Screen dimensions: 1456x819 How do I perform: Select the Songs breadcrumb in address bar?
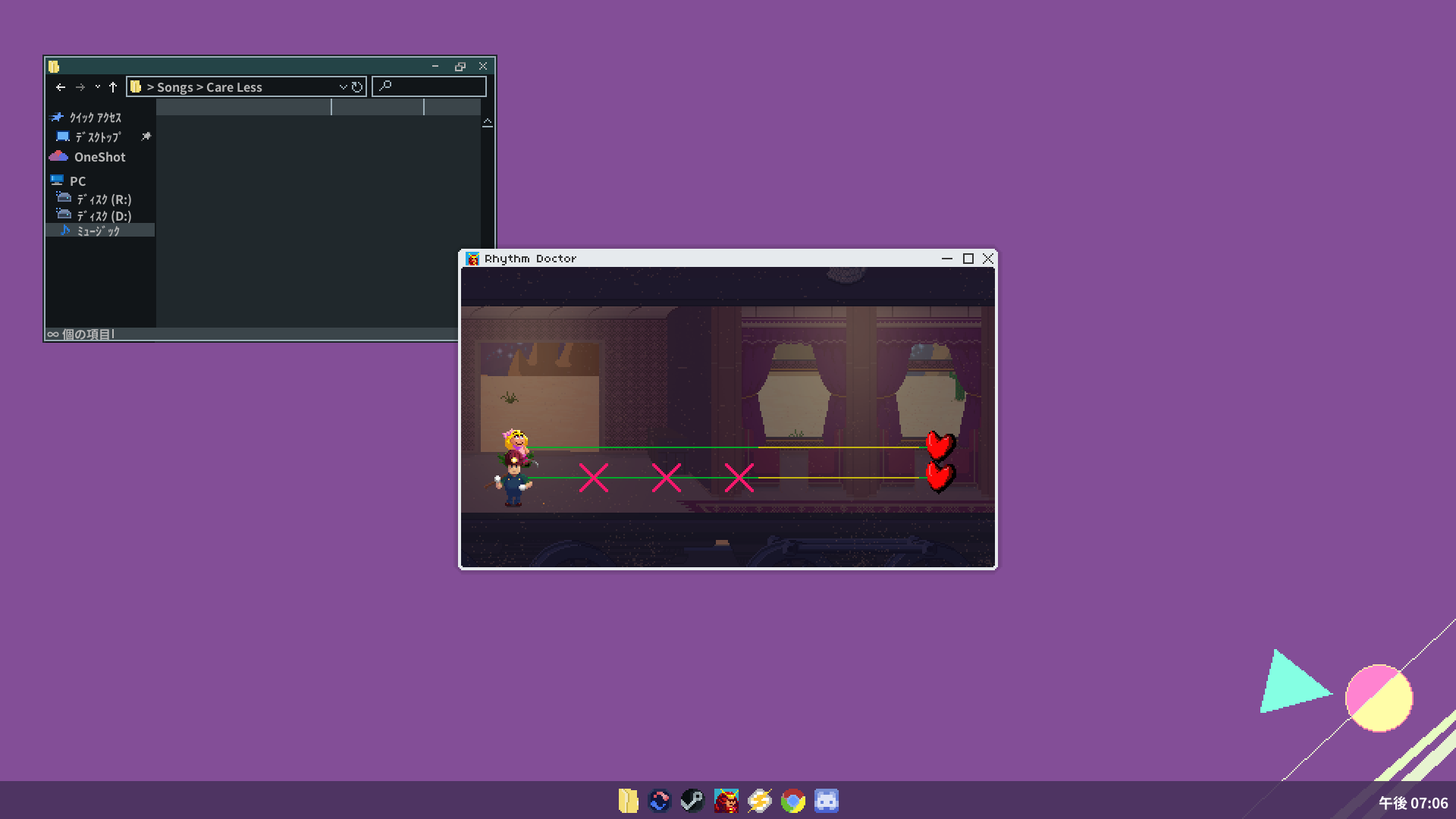tap(175, 87)
